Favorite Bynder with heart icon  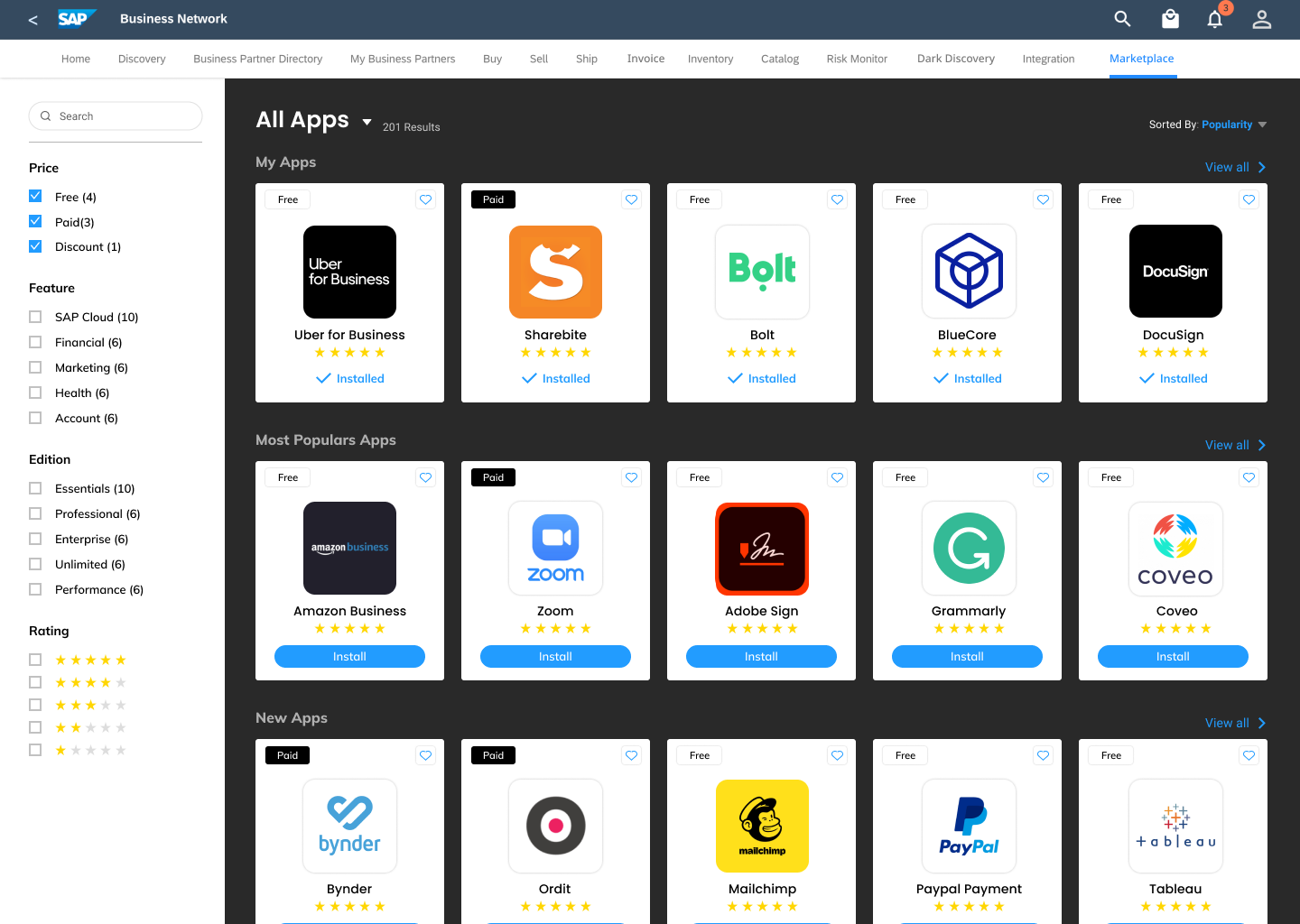[x=425, y=755]
